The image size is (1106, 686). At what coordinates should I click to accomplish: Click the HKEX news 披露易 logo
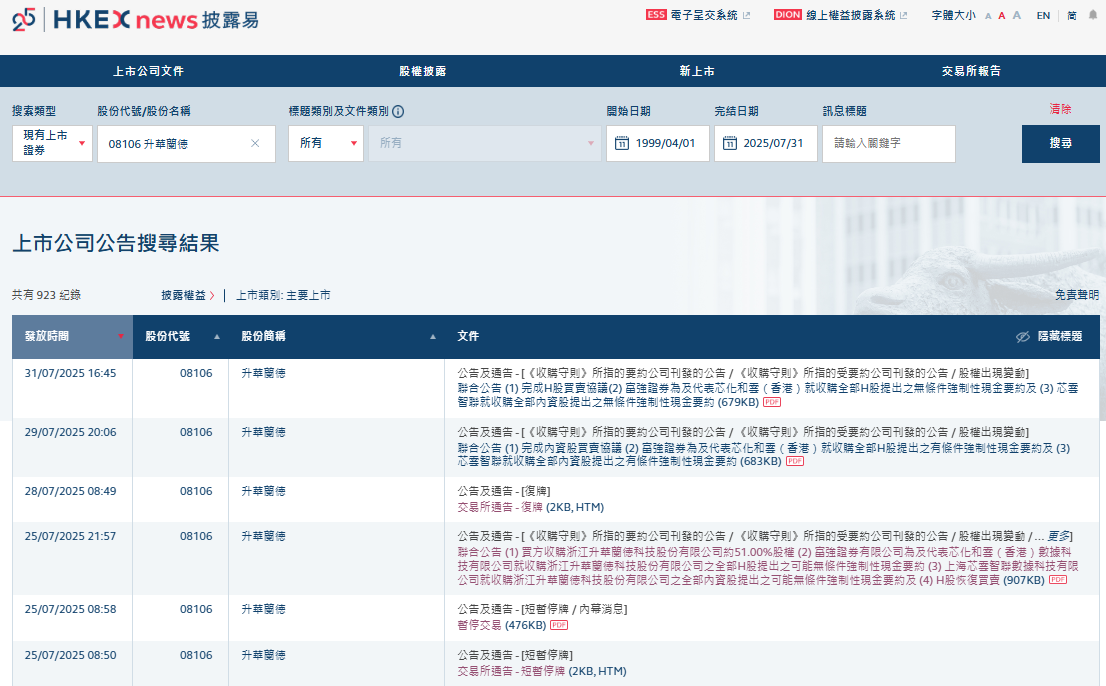pos(140,18)
